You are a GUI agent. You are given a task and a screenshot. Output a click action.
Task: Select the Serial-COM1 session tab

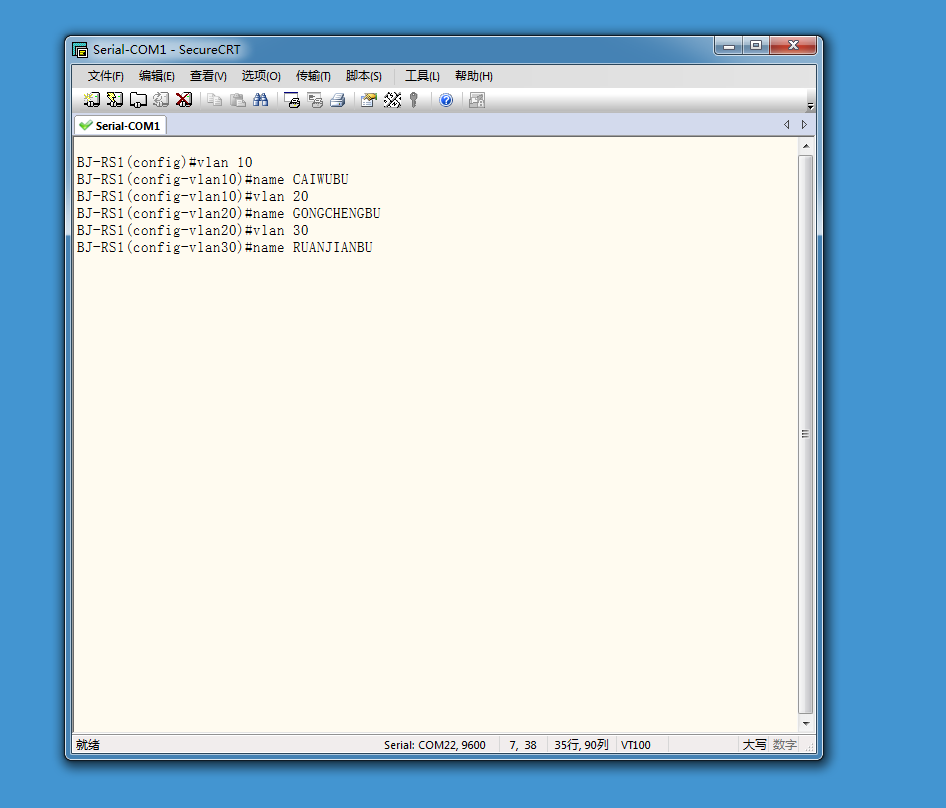pyautogui.click(x=121, y=126)
